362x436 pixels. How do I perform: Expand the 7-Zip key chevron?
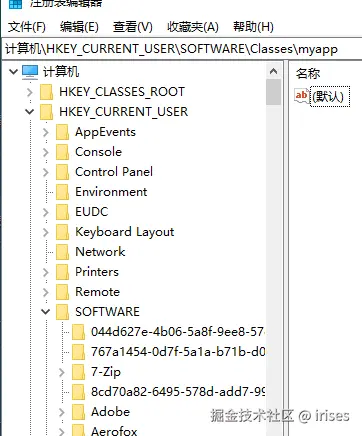pyautogui.click(x=62, y=372)
